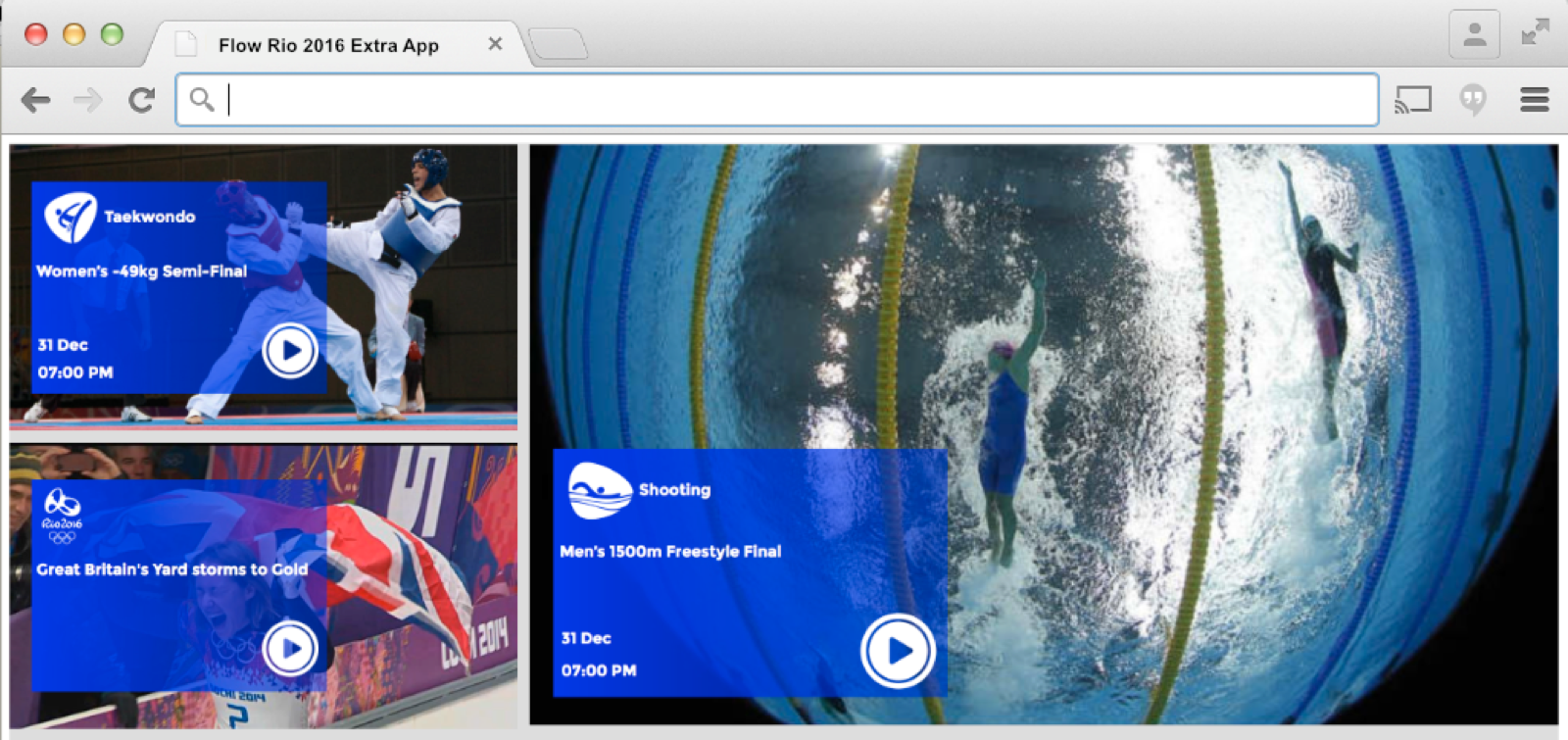Close the Flow Rio 2016 Extra App tab
Image resolution: width=1568 pixels, height=740 pixels.
click(495, 44)
